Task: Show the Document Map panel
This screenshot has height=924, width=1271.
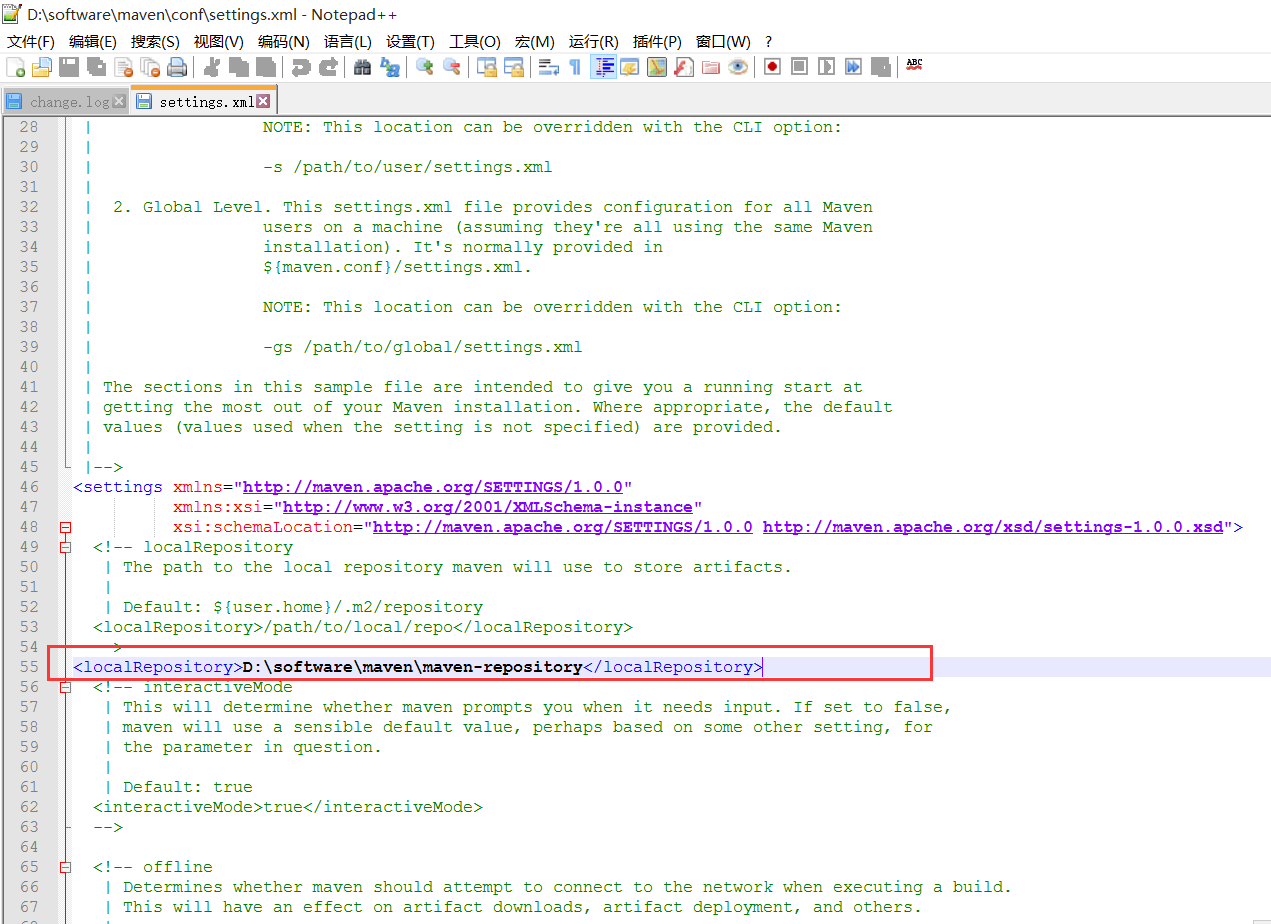Action: (x=657, y=67)
